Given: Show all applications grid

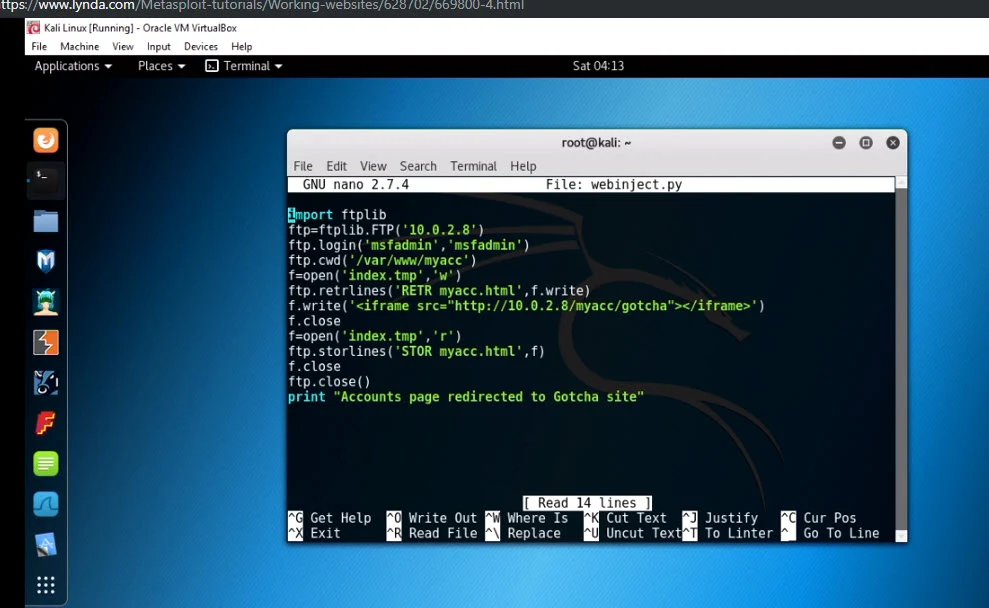Looking at the screenshot, I should pyautogui.click(x=45, y=585).
